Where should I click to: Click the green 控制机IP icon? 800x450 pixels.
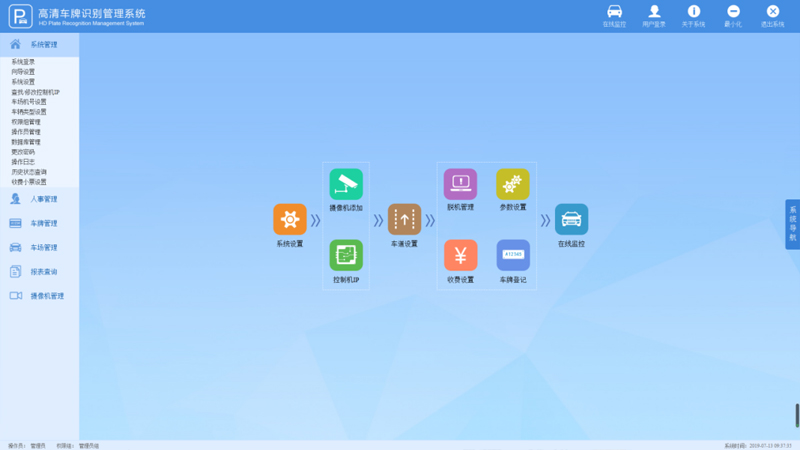[x=346, y=255]
